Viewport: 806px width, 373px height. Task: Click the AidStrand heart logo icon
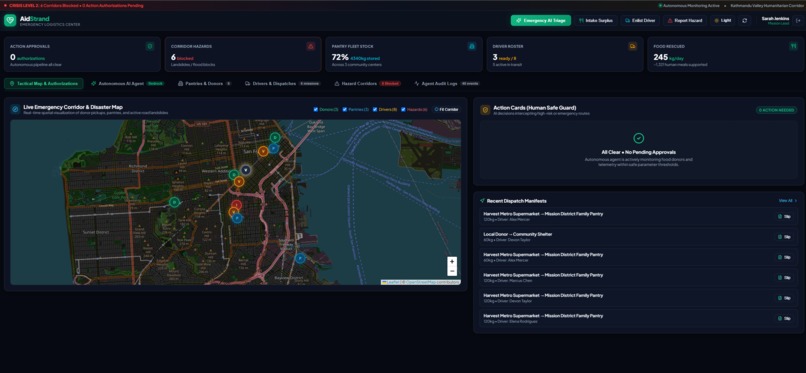(10, 21)
